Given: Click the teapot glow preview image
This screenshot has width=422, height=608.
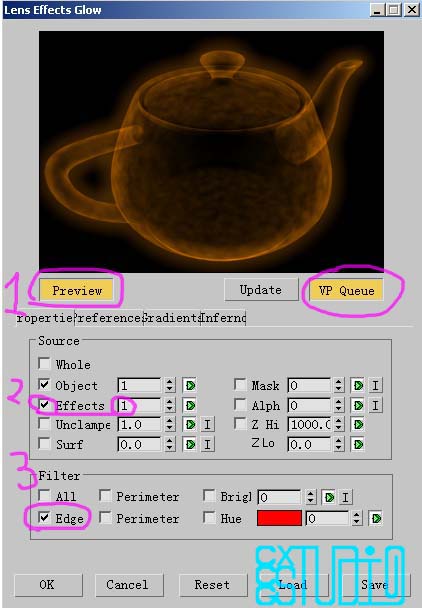Looking at the screenshot, I should click(211, 152).
